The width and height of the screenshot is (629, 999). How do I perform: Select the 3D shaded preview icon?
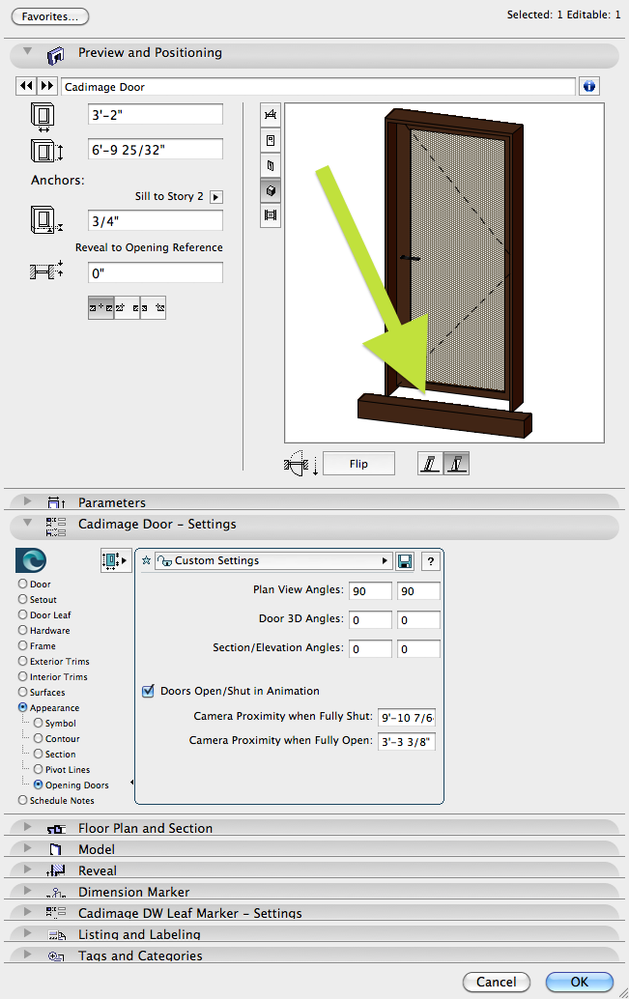click(x=270, y=190)
